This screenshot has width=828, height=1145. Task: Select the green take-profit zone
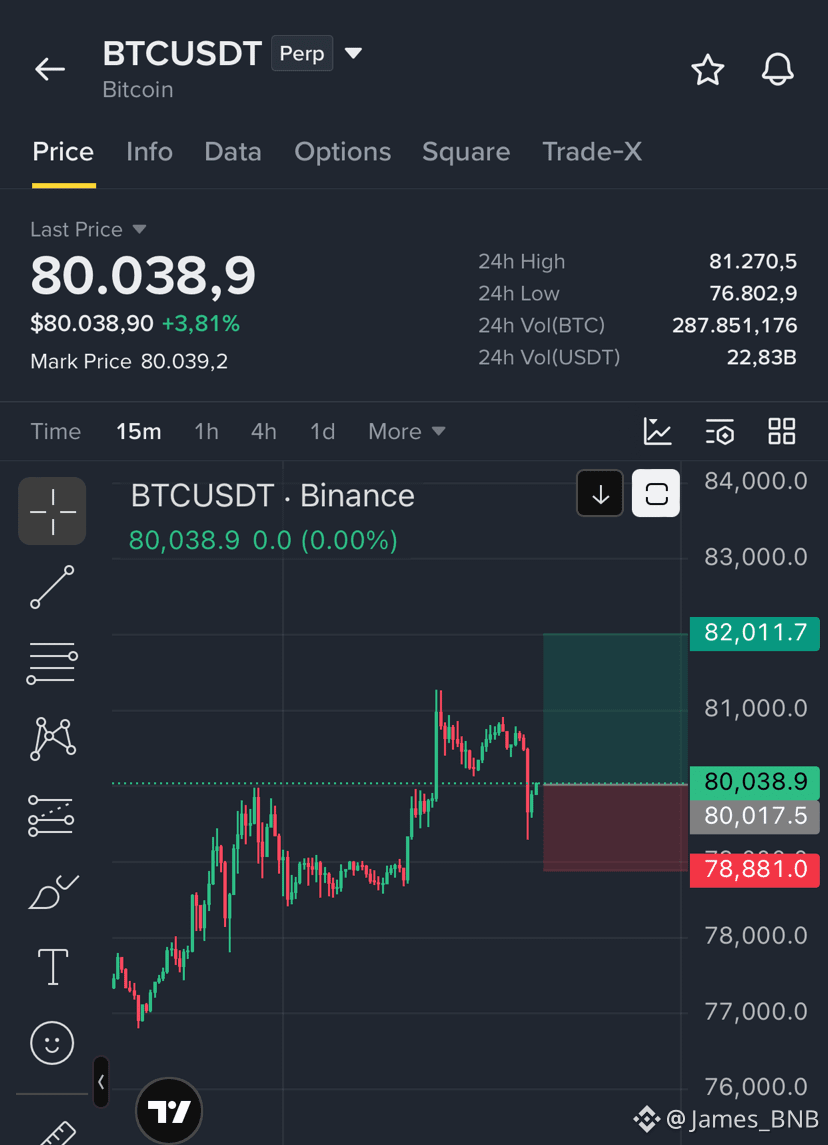[x=616, y=709]
